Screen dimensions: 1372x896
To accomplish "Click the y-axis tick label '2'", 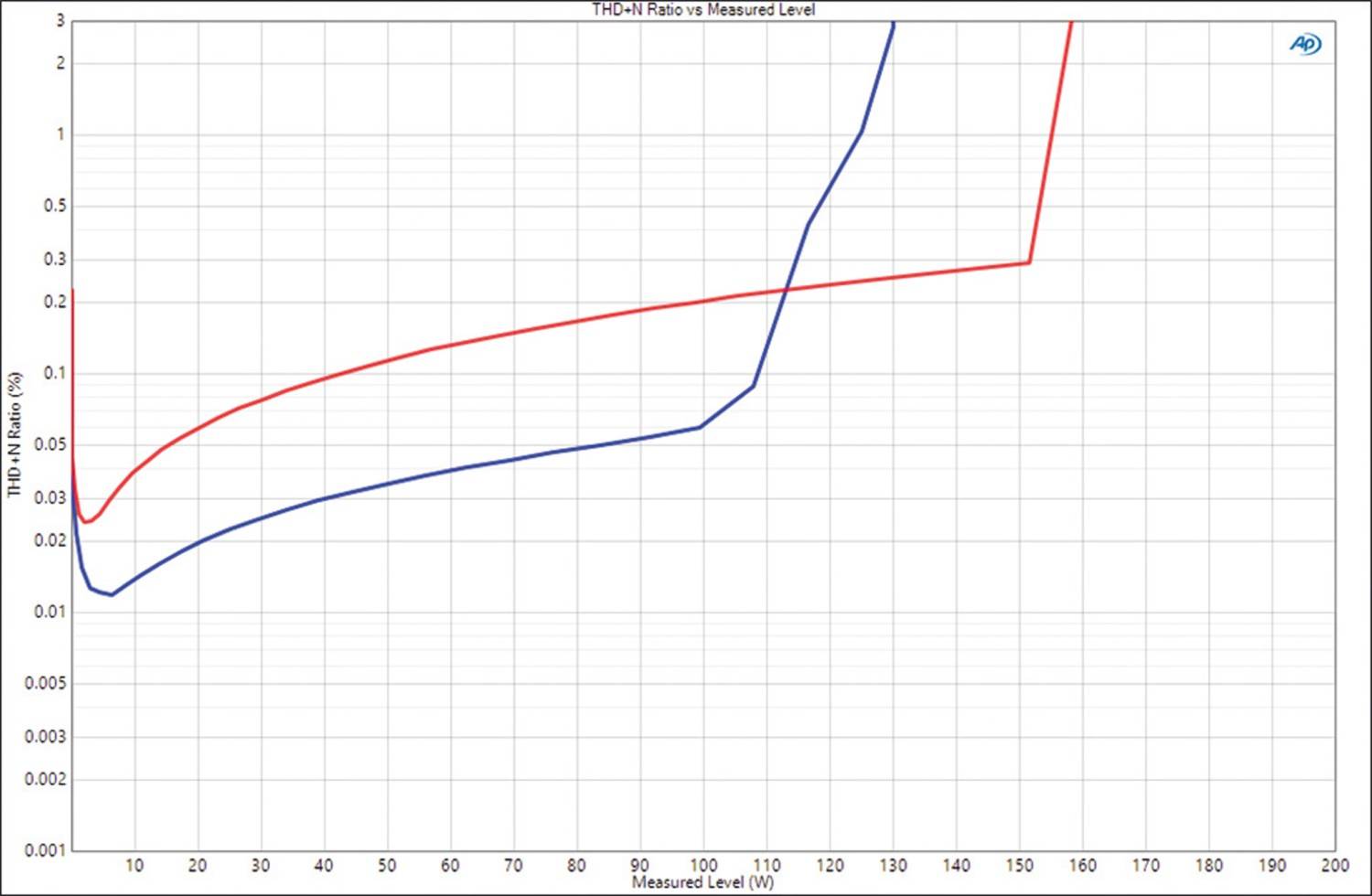I will coord(61,63).
